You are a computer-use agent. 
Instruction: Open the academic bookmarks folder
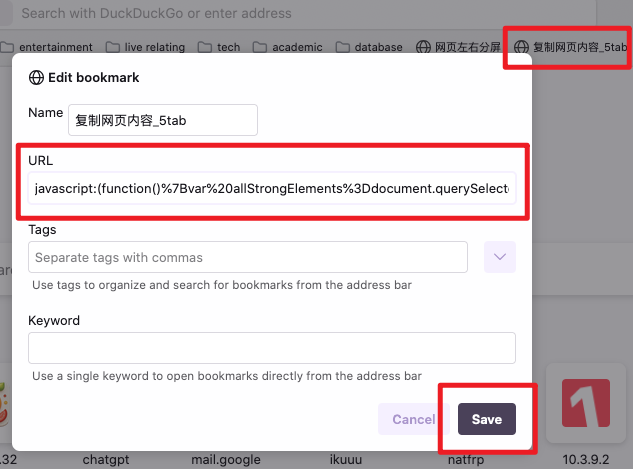tap(288, 47)
